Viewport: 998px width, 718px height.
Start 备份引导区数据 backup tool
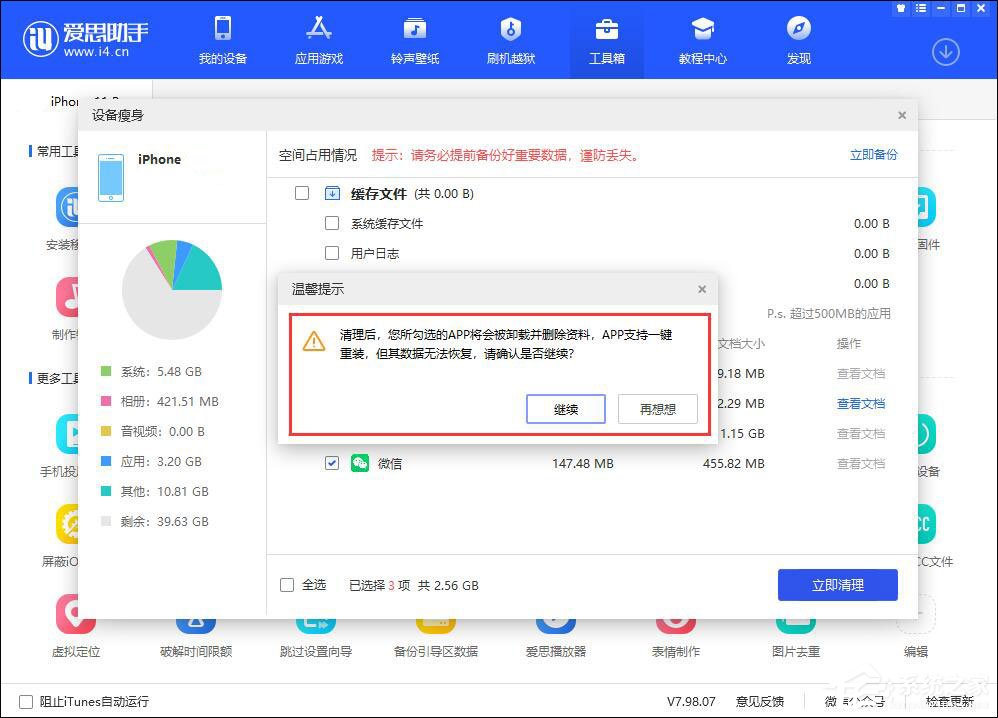click(435, 630)
